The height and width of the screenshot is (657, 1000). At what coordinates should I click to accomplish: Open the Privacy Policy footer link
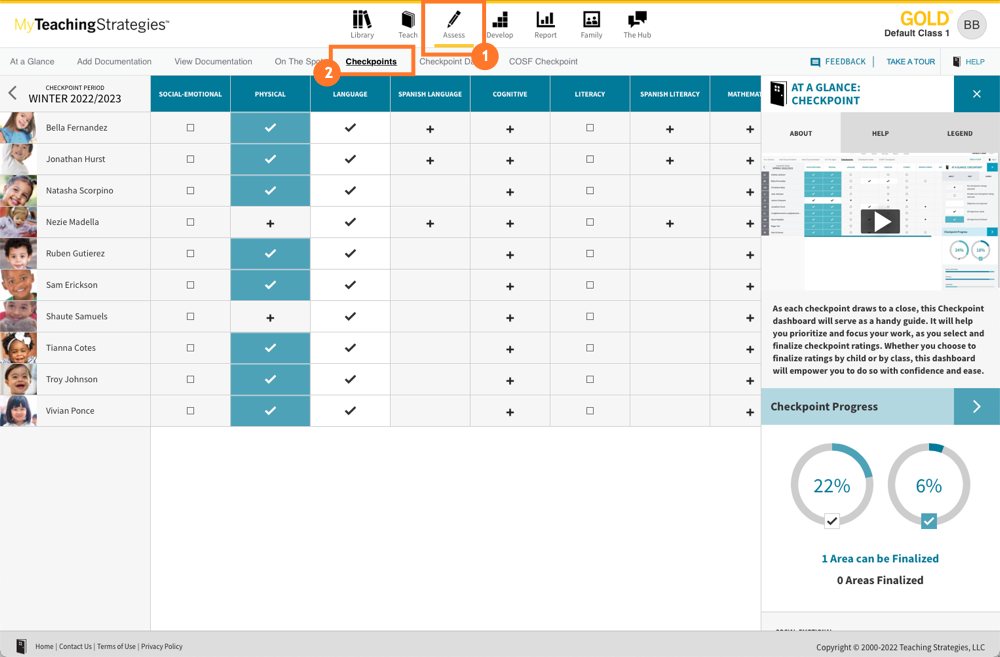(x=161, y=647)
